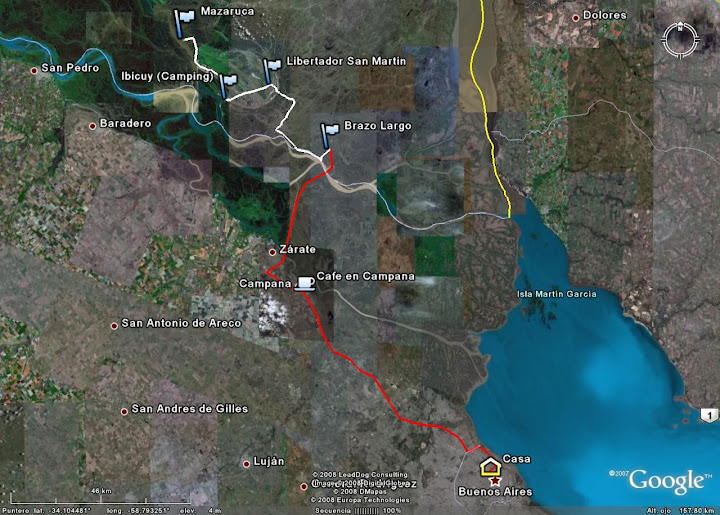Image resolution: width=720 pixels, height=515 pixels.
Task: Click the north compass icon
Action: pyautogui.click(x=680, y=39)
